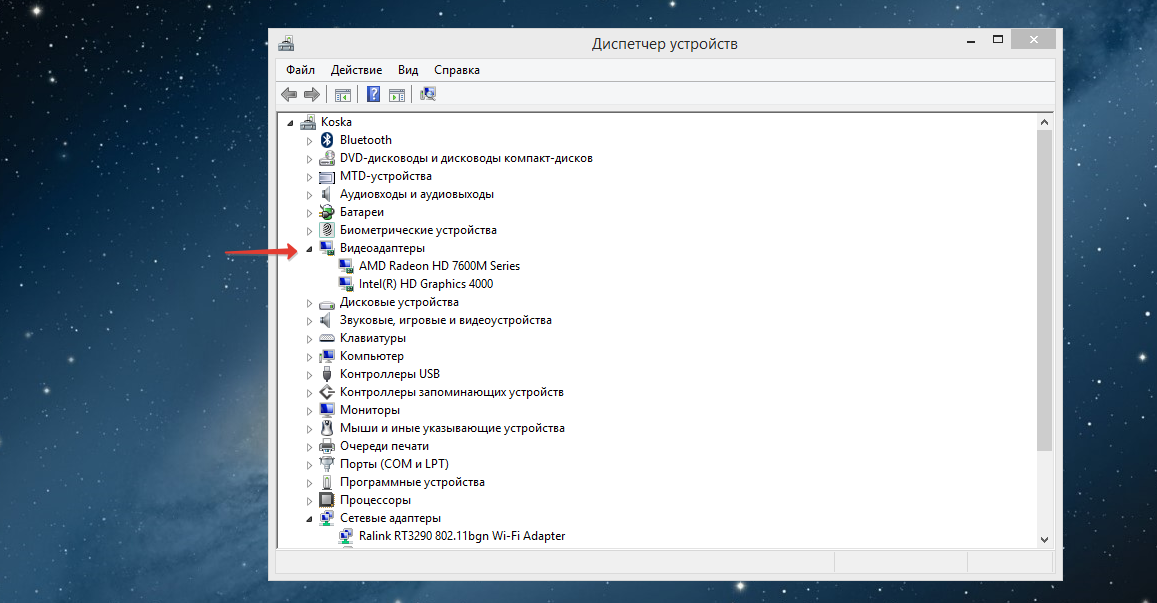Viewport: 1157px width, 603px height.
Task: Click the Back arrow in the toolbar
Action: [x=289, y=95]
